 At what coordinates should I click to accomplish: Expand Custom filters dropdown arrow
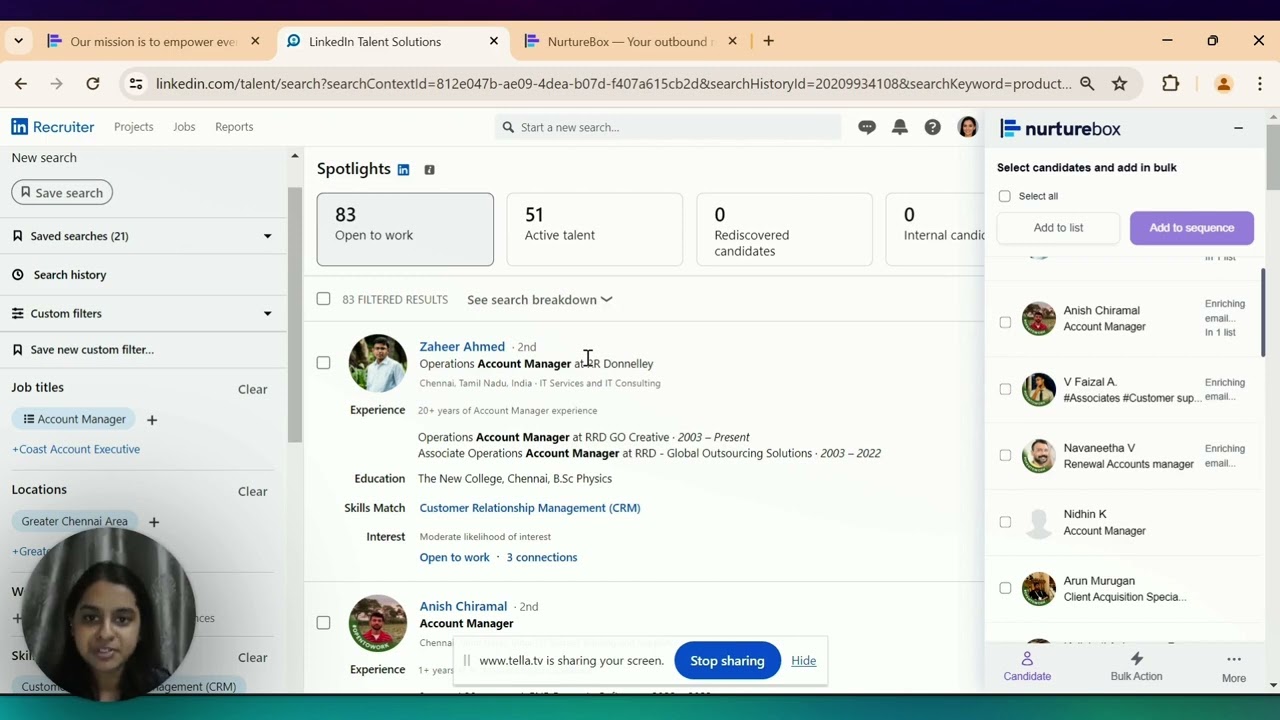point(267,313)
